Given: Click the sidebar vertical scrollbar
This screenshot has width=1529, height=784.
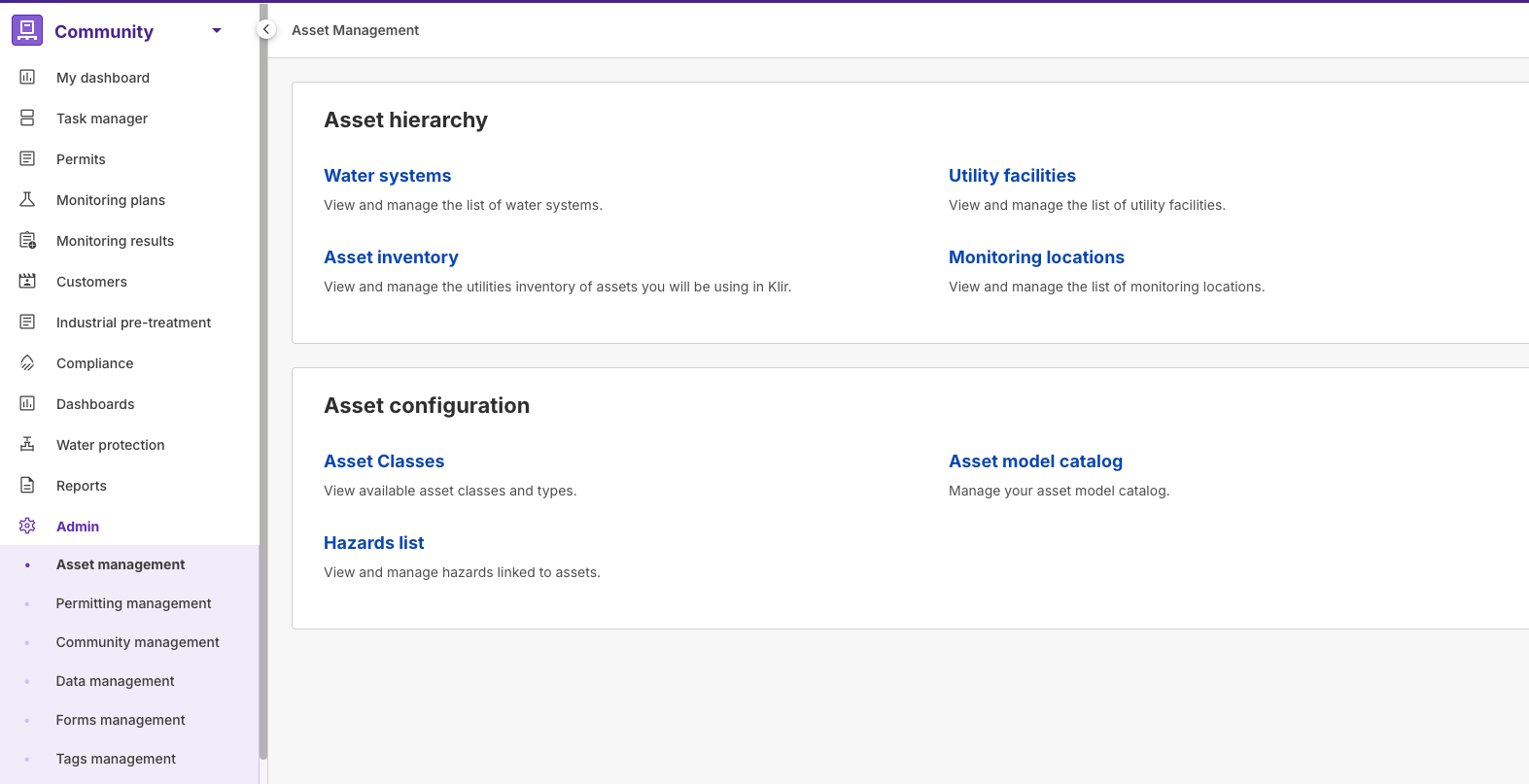Looking at the screenshot, I should [263, 389].
